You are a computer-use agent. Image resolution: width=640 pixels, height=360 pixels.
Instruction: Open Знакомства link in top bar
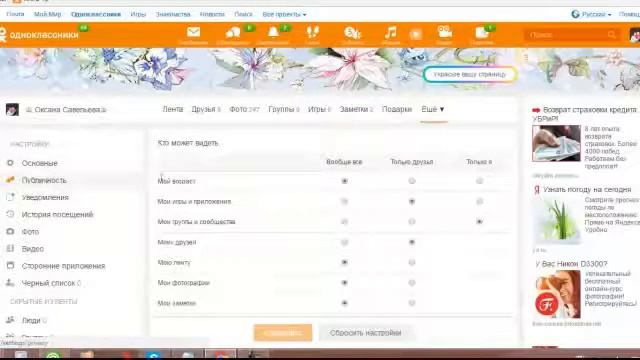coord(173,14)
